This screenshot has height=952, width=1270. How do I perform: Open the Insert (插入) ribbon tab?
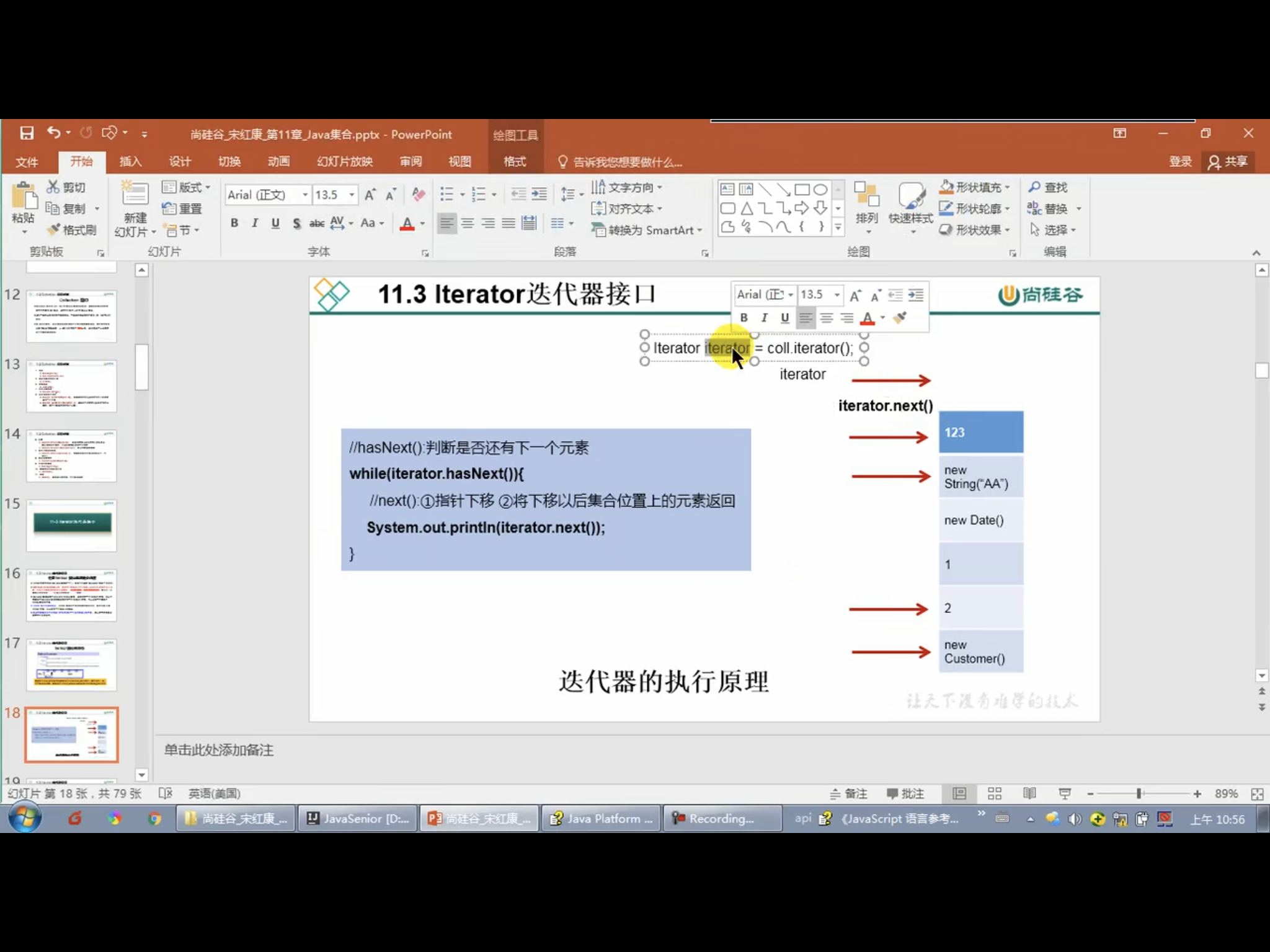pos(130,162)
